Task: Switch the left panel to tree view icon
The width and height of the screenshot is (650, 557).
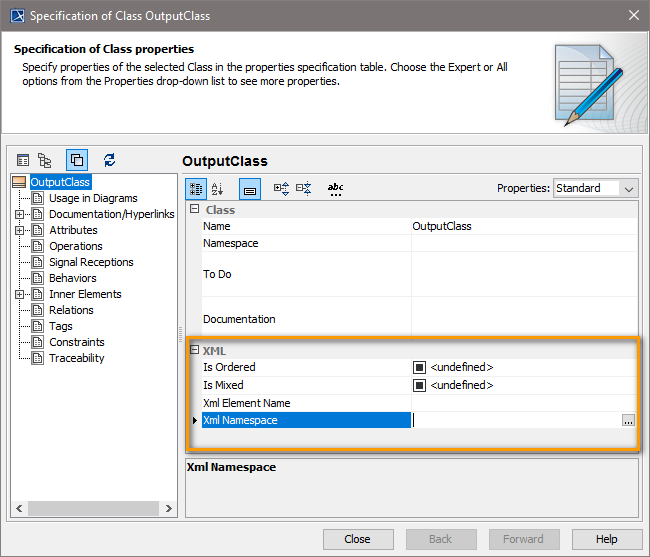Action: [x=45, y=160]
